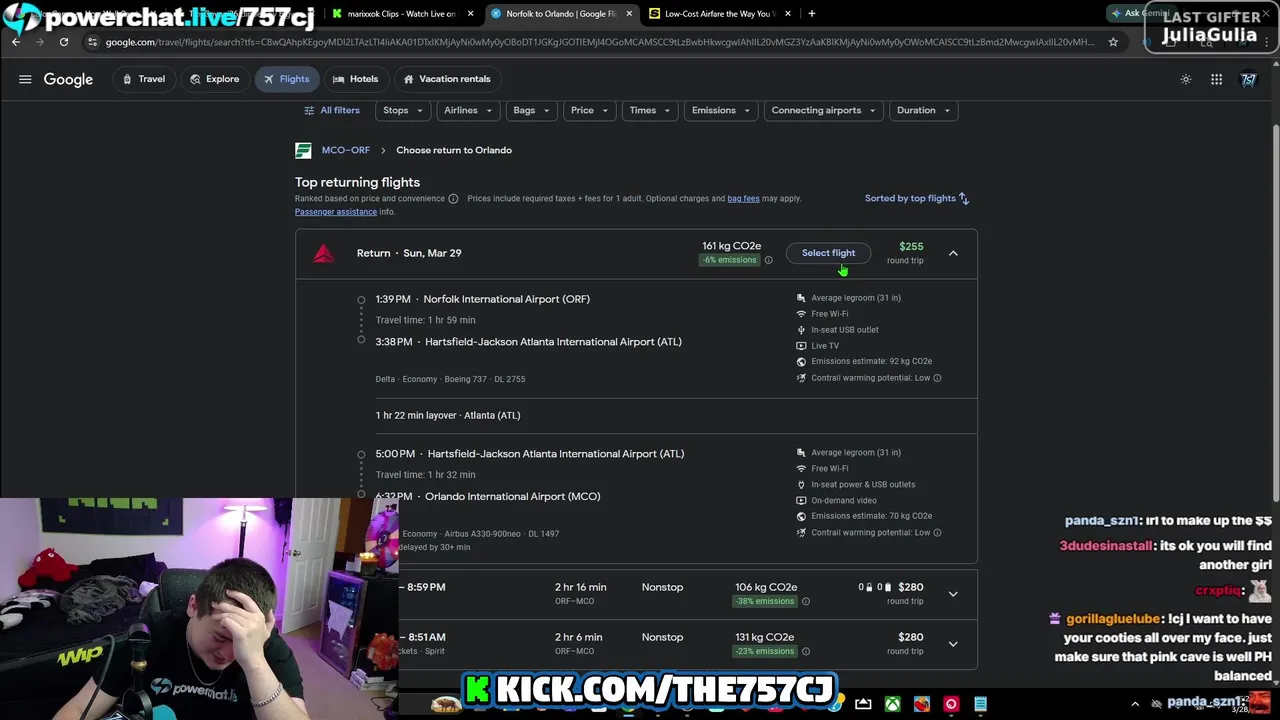Click the Ask Gemini button
The width and height of the screenshot is (1280, 720).
[1138, 13]
